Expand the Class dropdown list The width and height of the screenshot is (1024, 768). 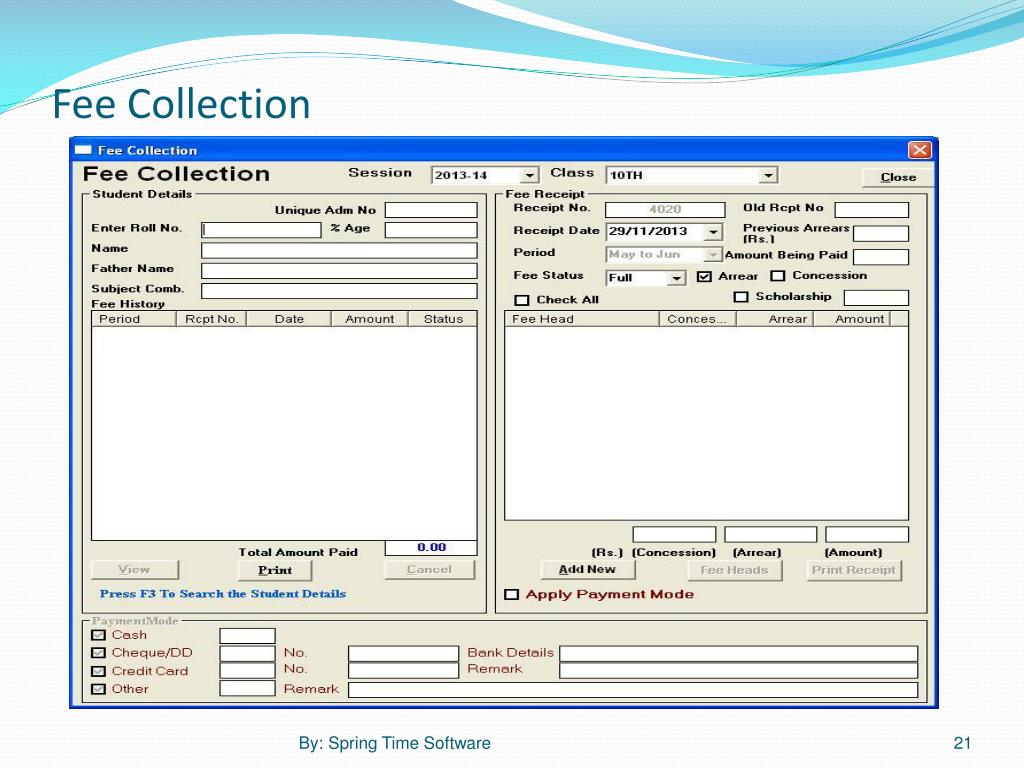click(x=767, y=176)
